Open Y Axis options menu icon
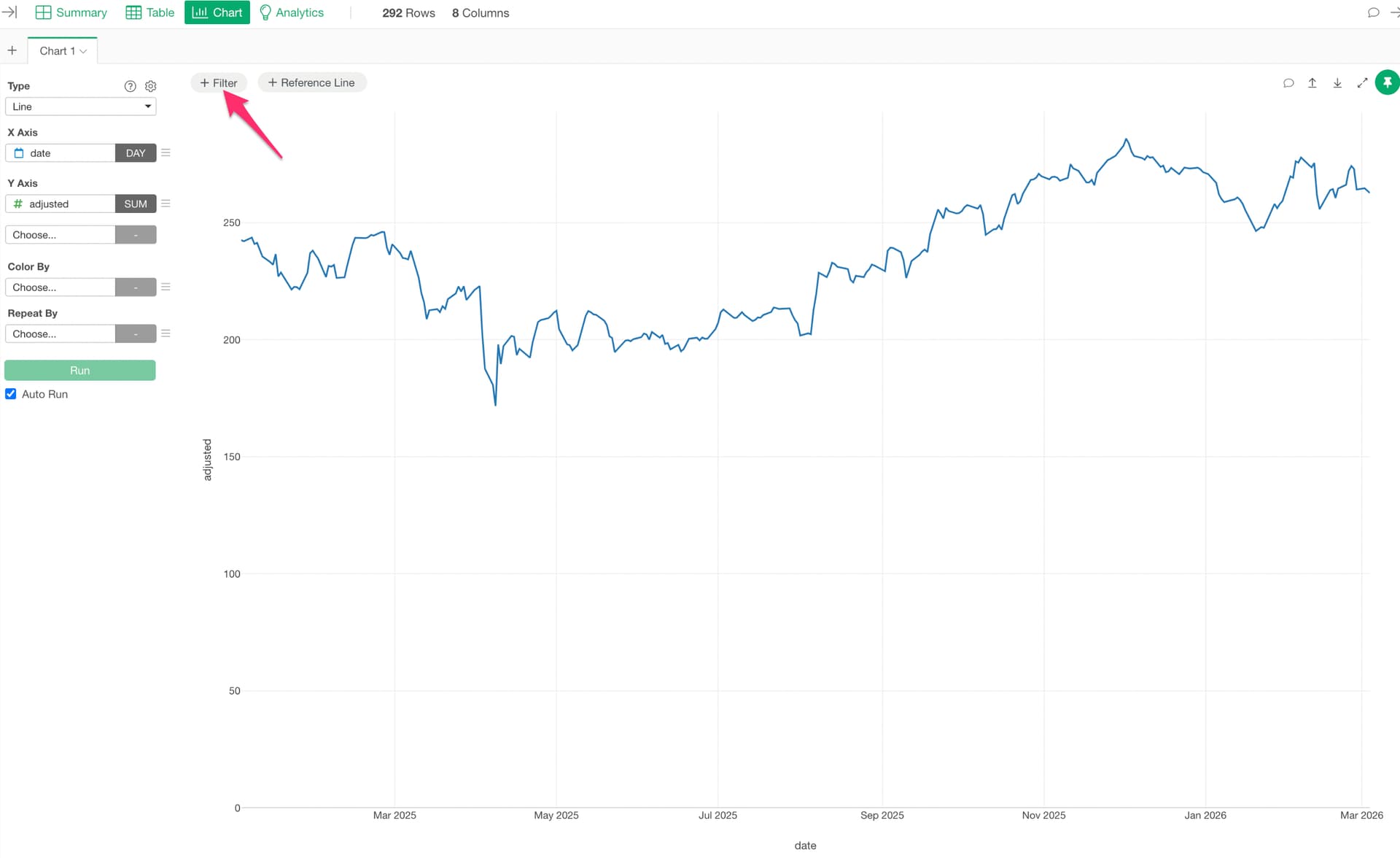This screenshot has width=1400, height=858. pyautogui.click(x=166, y=204)
